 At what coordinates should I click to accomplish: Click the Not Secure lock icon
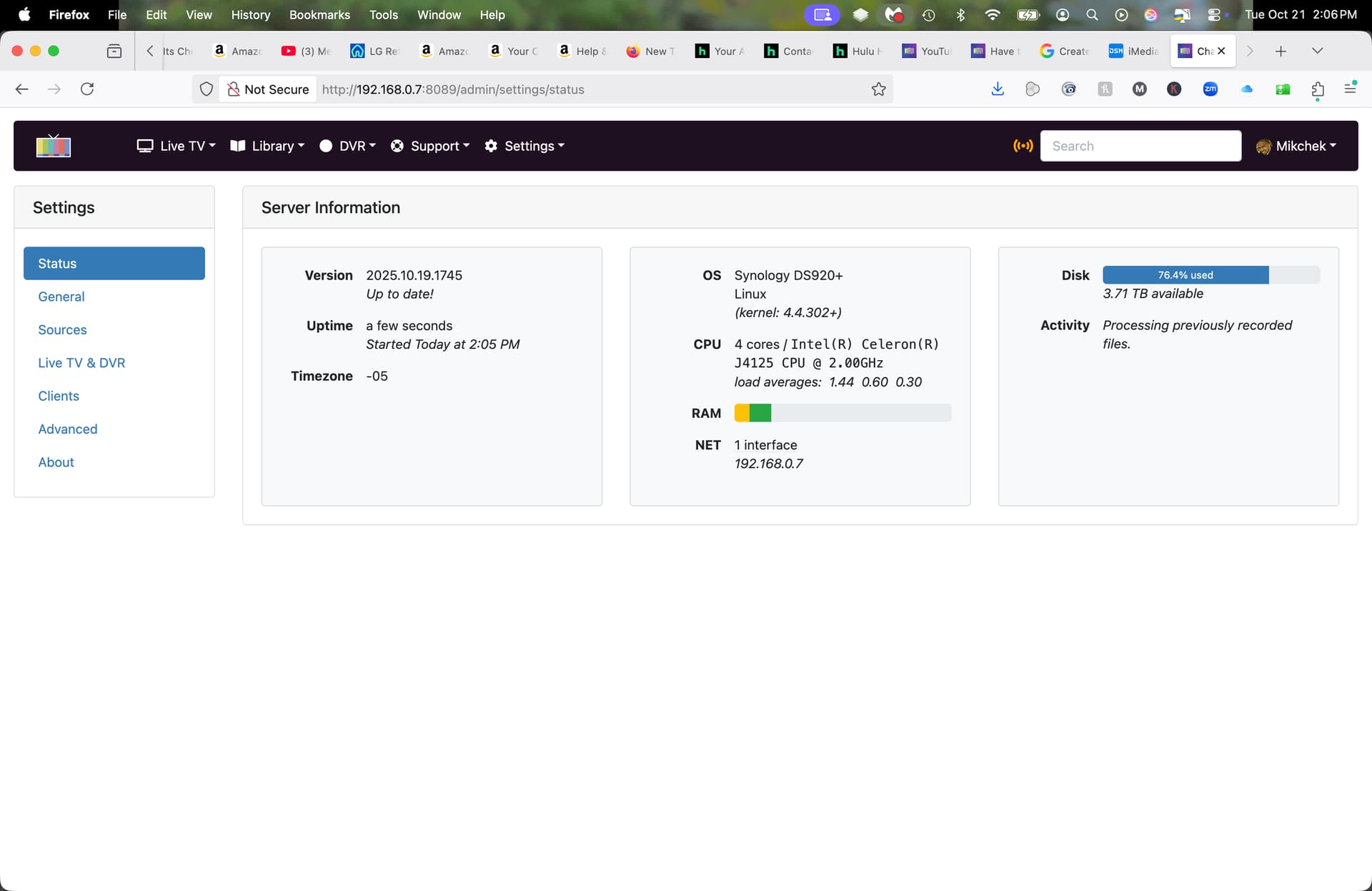coord(233,89)
